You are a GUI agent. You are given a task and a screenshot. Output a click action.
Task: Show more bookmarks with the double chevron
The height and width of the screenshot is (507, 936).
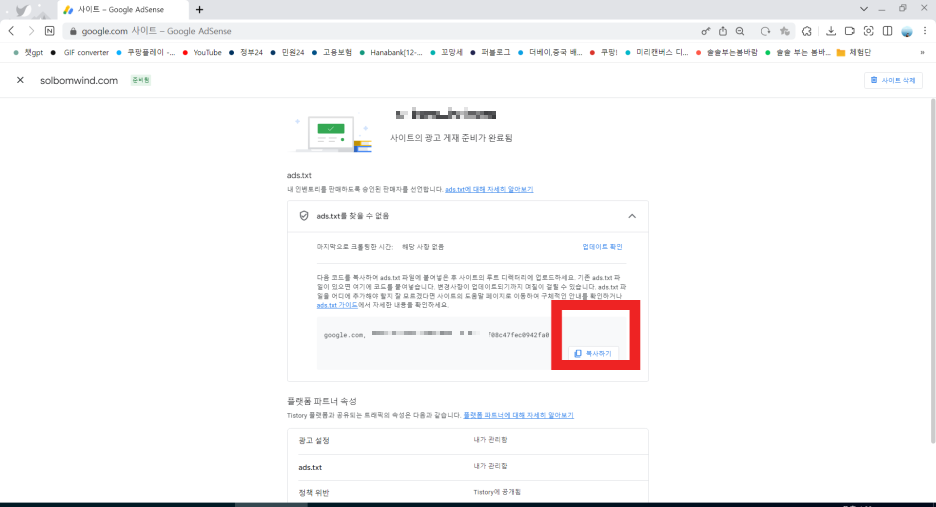point(922,53)
